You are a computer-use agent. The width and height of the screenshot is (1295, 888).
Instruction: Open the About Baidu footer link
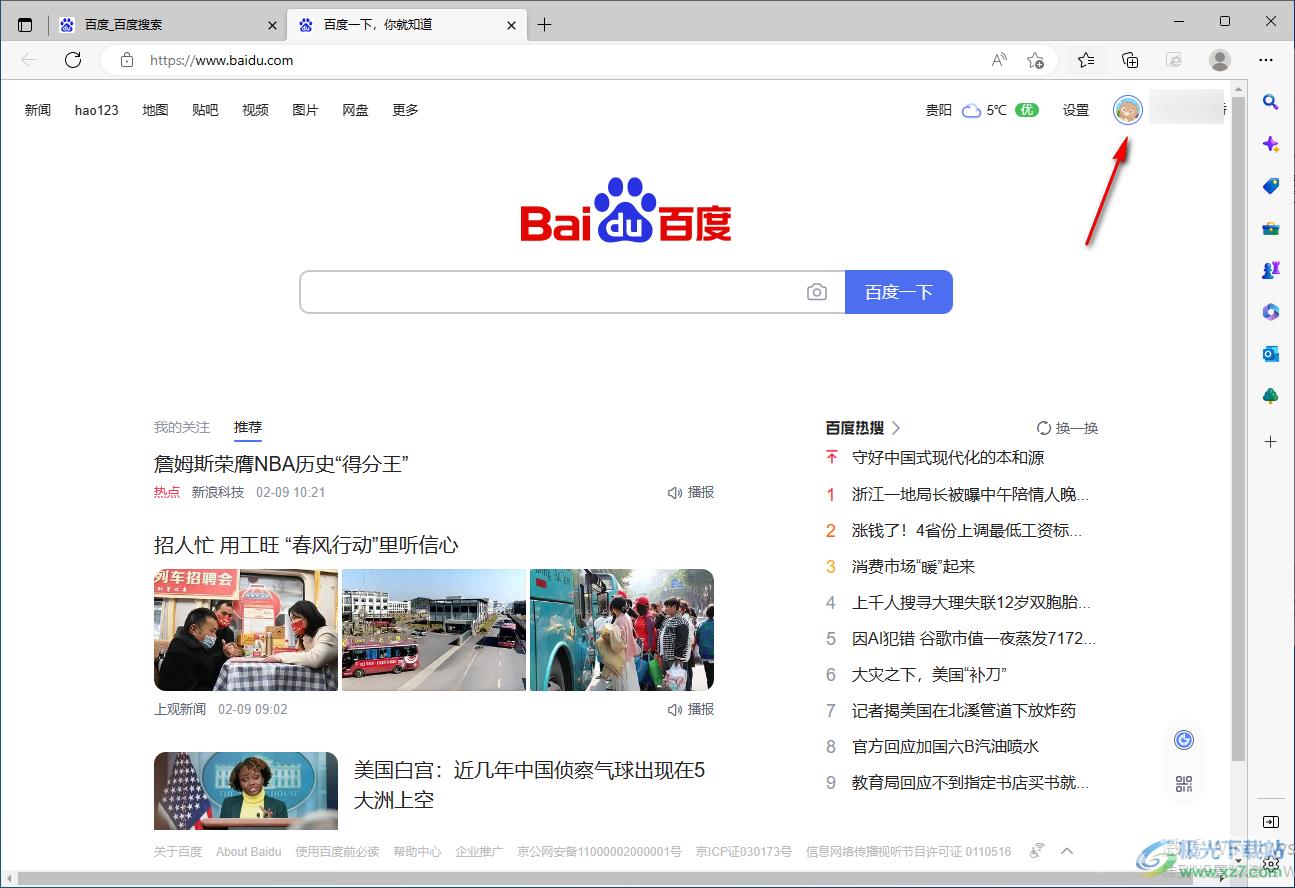[249, 851]
